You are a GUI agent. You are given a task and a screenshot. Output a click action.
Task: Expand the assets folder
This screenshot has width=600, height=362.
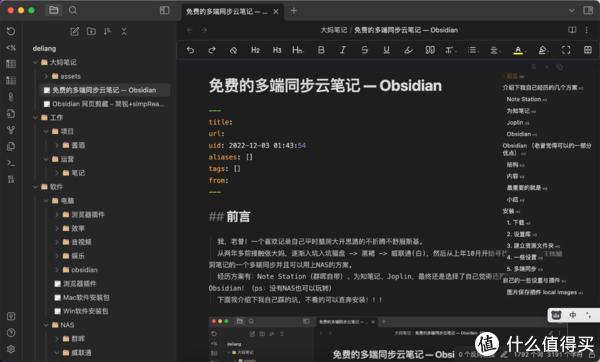pos(46,76)
